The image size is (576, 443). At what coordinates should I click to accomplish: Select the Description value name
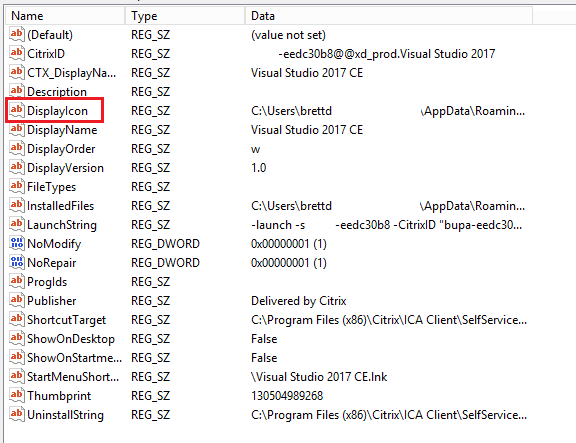(x=57, y=92)
